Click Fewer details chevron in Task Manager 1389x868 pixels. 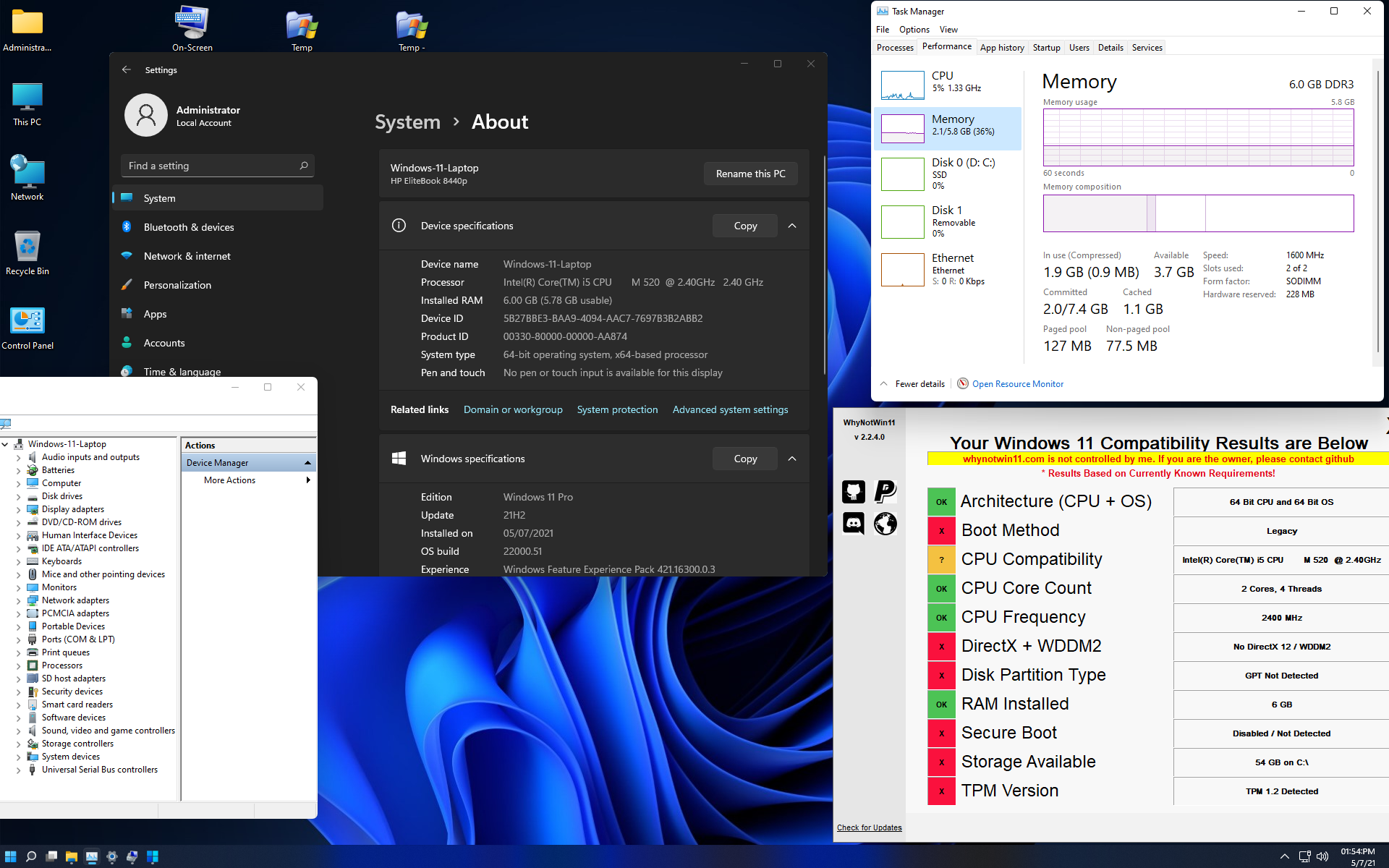[884, 383]
